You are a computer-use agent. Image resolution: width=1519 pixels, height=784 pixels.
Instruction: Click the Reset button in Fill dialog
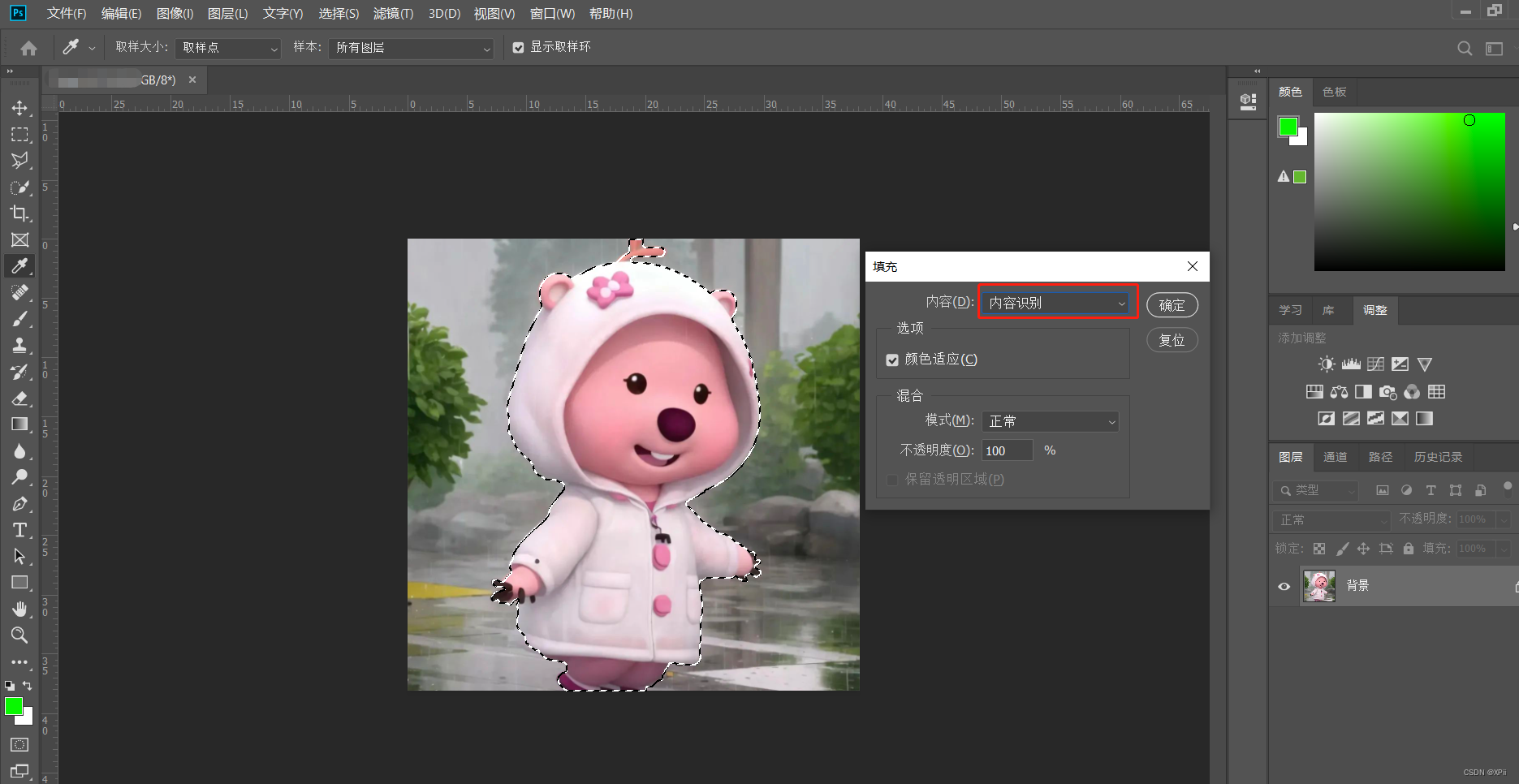[1172, 340]
